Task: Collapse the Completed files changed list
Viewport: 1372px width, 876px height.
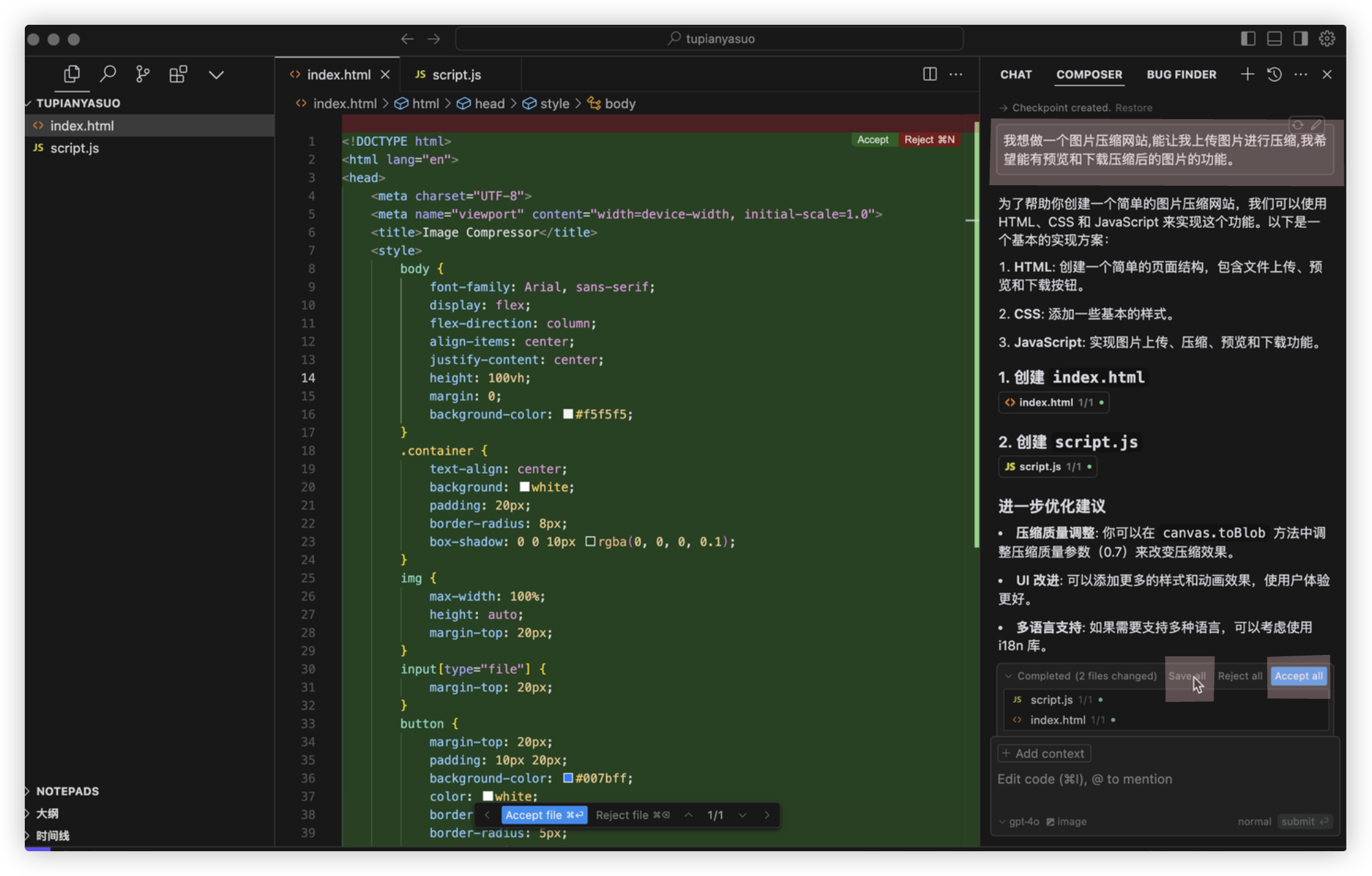Action: tap(1008, 676)
